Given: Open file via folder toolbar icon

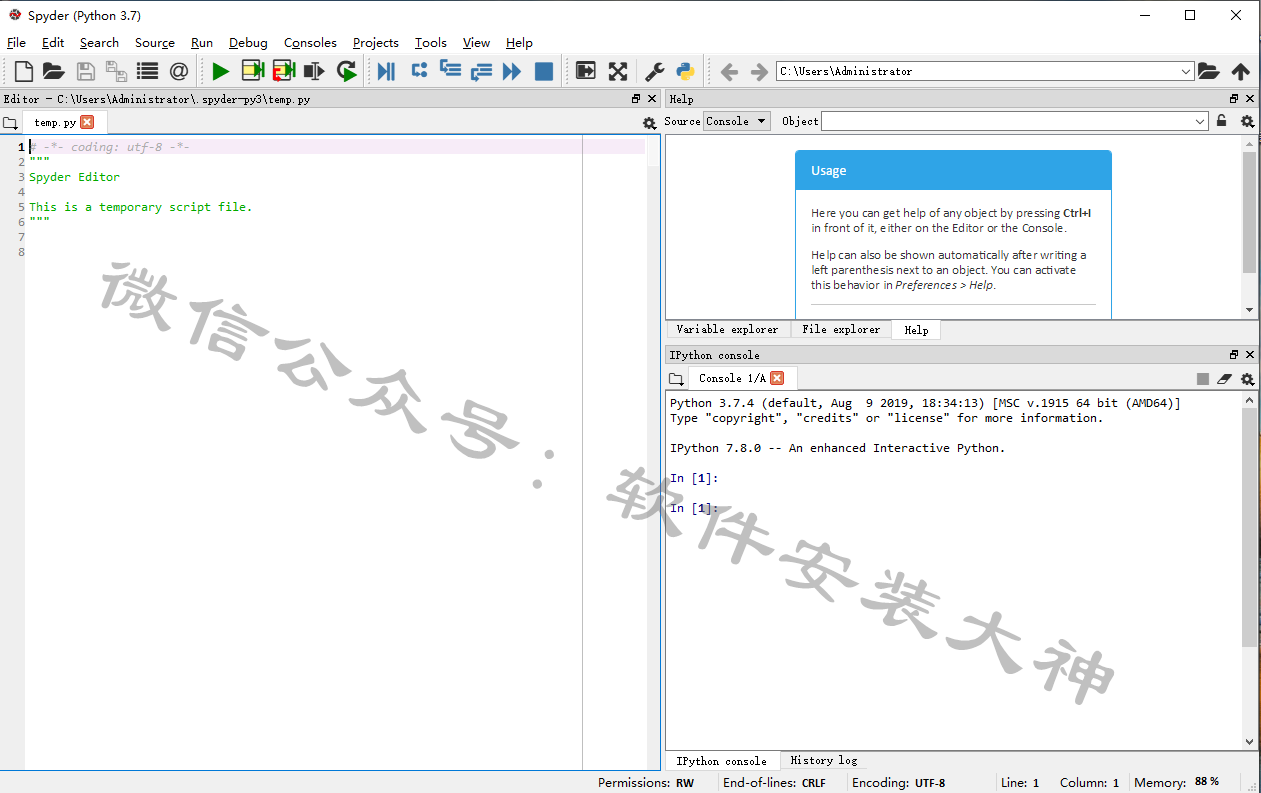Looking at the screenshot, I should click(x=54, y=71).
